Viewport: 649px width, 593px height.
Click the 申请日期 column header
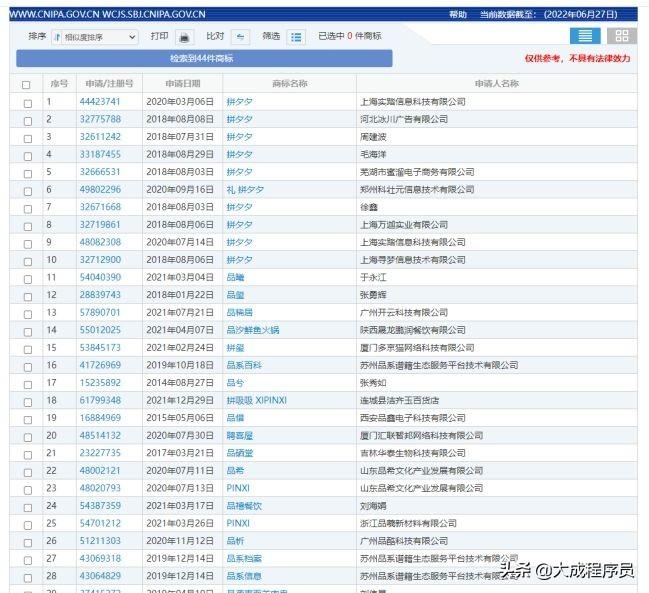click(182, 84)
